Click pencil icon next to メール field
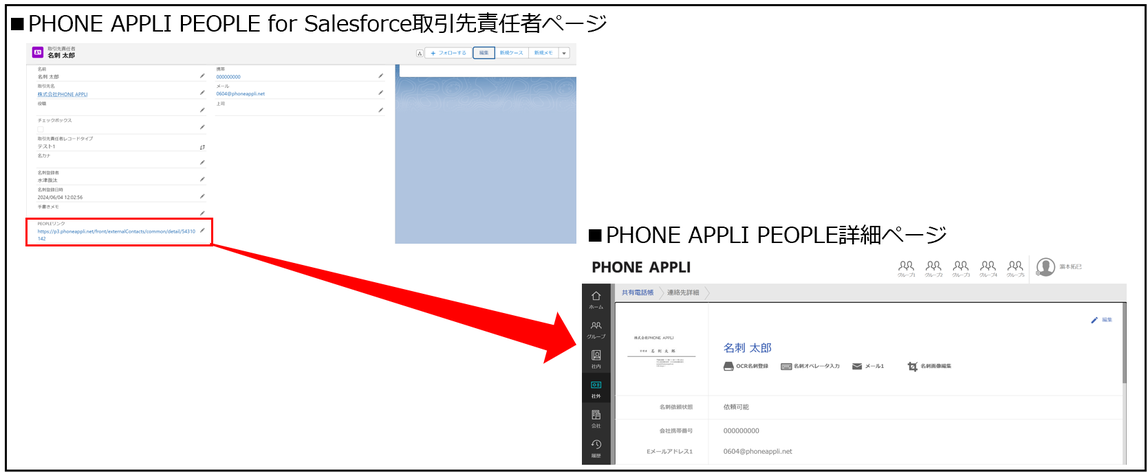This screenshot has width=1148, height=473. (381, 93)
